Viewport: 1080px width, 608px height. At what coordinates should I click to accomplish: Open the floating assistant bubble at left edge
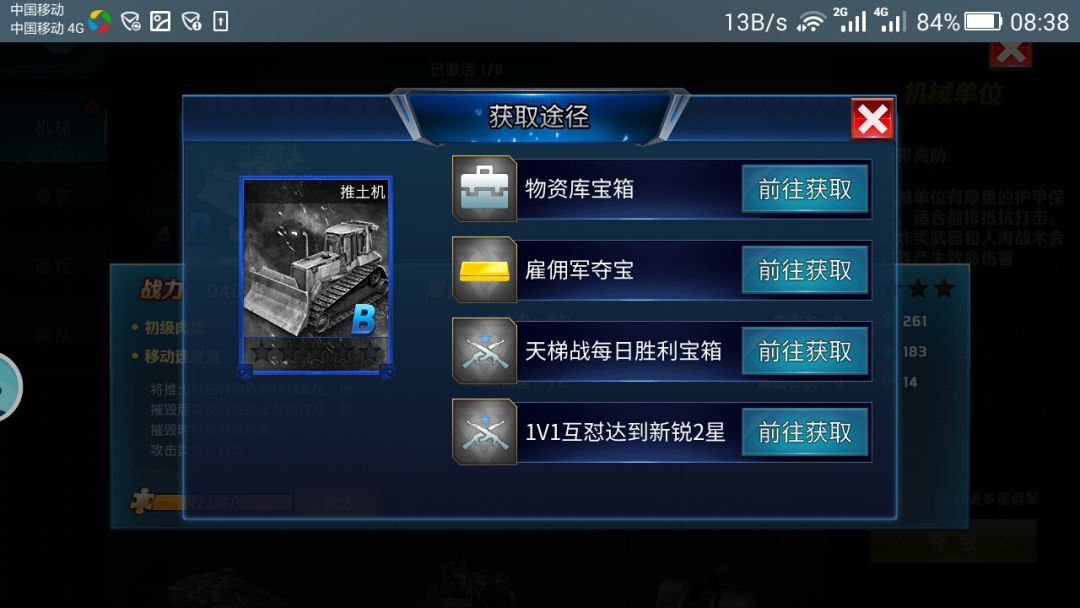7,387
